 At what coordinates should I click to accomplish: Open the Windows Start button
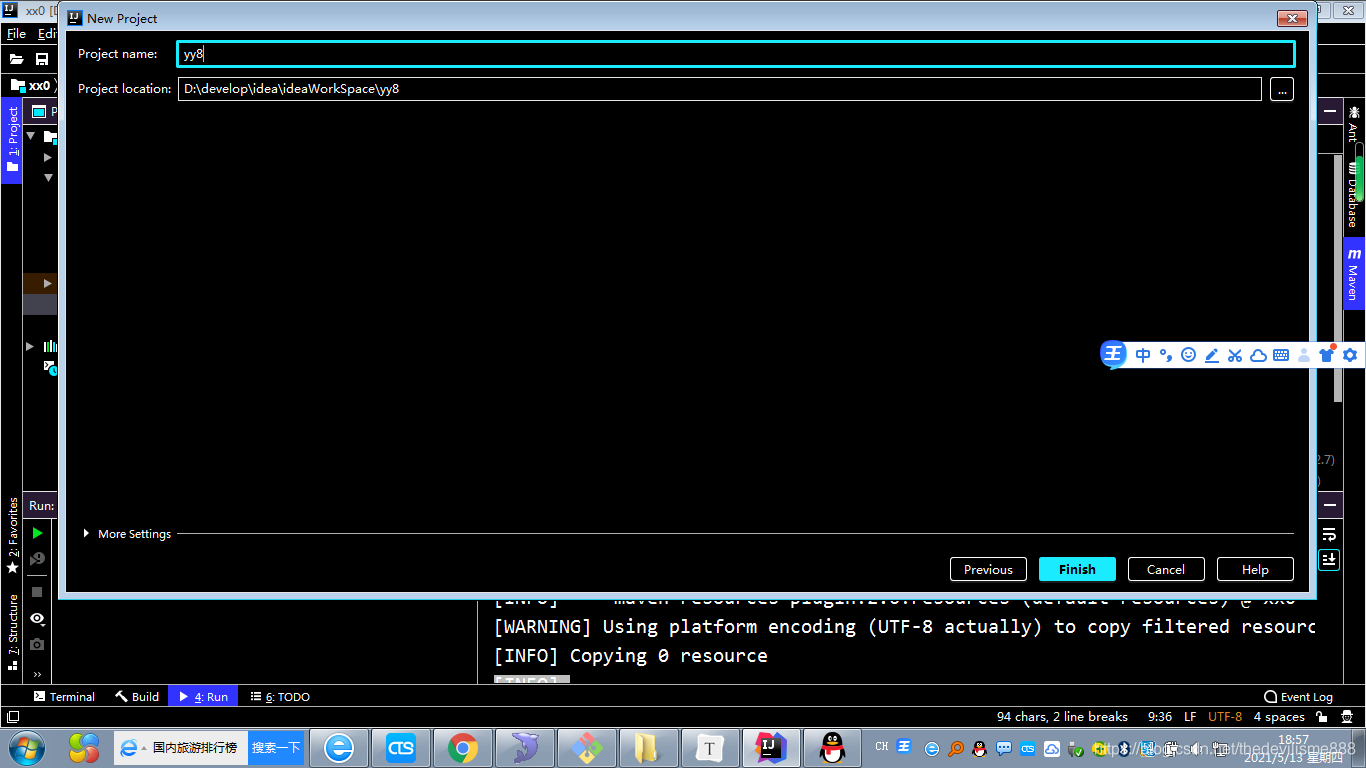coord(26,747)
